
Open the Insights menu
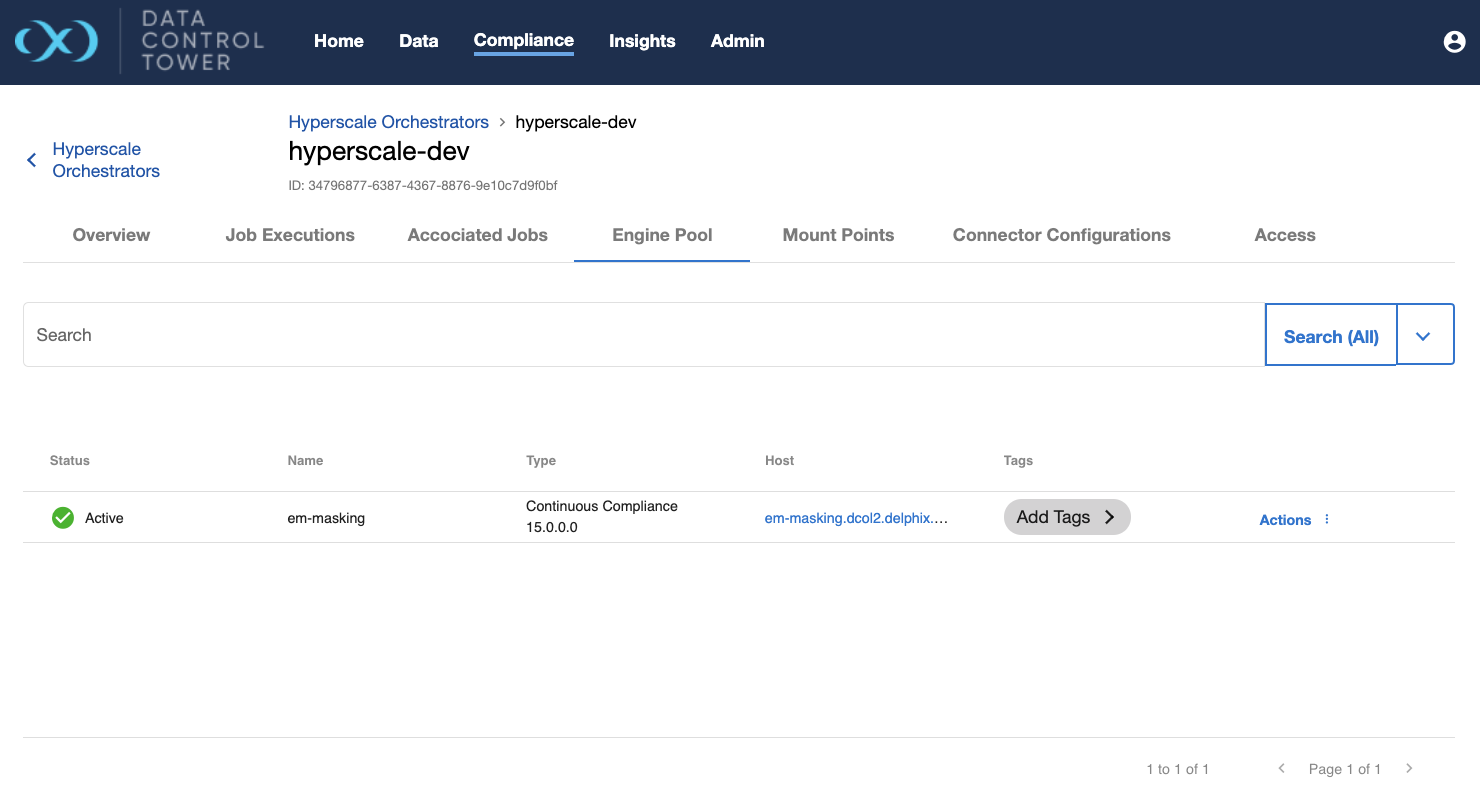click(642, 41)
